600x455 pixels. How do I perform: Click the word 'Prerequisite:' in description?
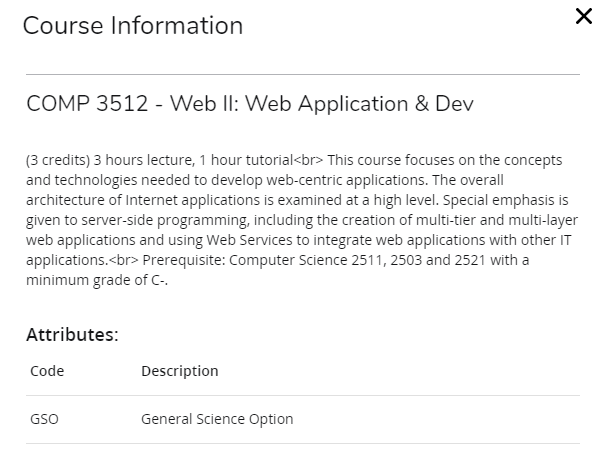184,260
